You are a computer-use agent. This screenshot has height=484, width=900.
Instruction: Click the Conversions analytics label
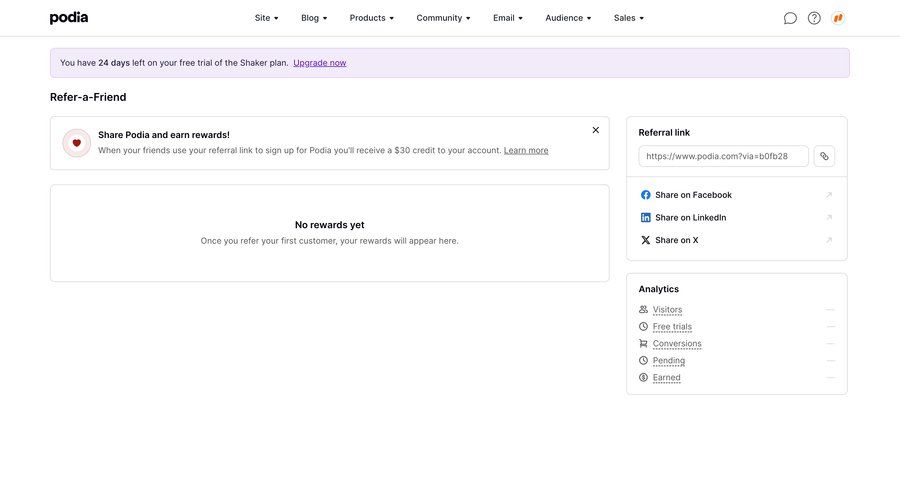click(x=677, y=343)
